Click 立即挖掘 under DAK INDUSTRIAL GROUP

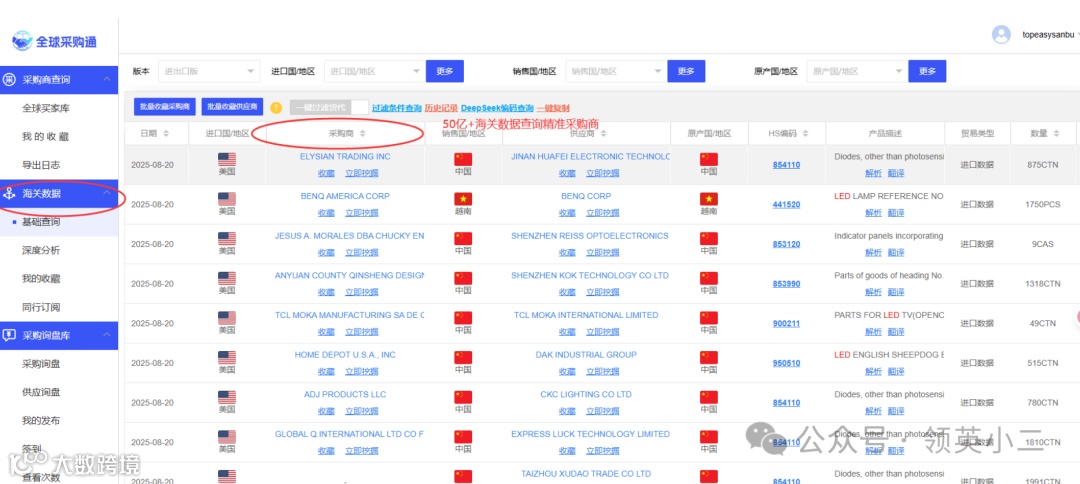coord(603,372)
